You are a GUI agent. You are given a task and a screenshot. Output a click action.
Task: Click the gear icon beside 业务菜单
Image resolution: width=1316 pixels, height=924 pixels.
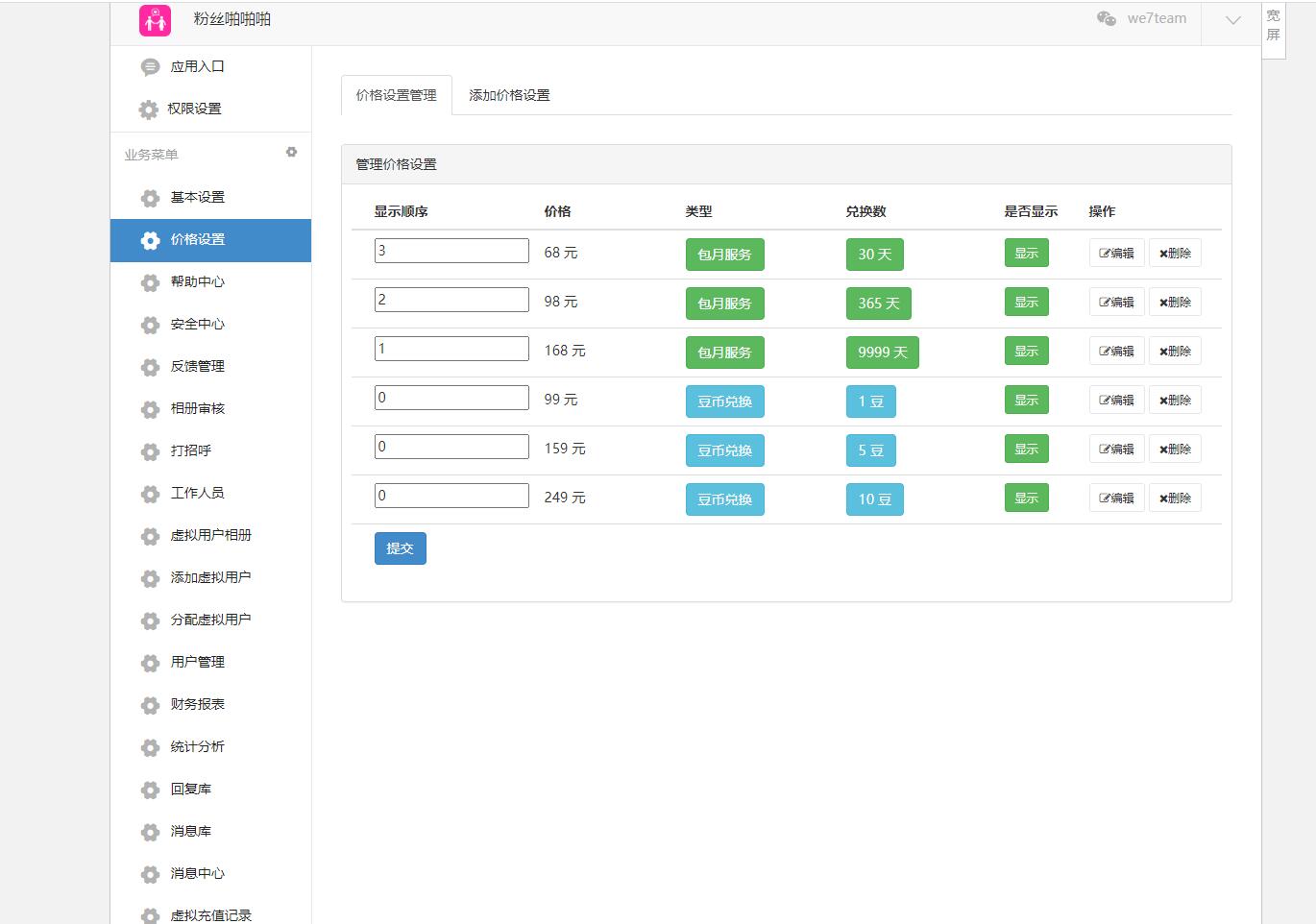[291, 152]
